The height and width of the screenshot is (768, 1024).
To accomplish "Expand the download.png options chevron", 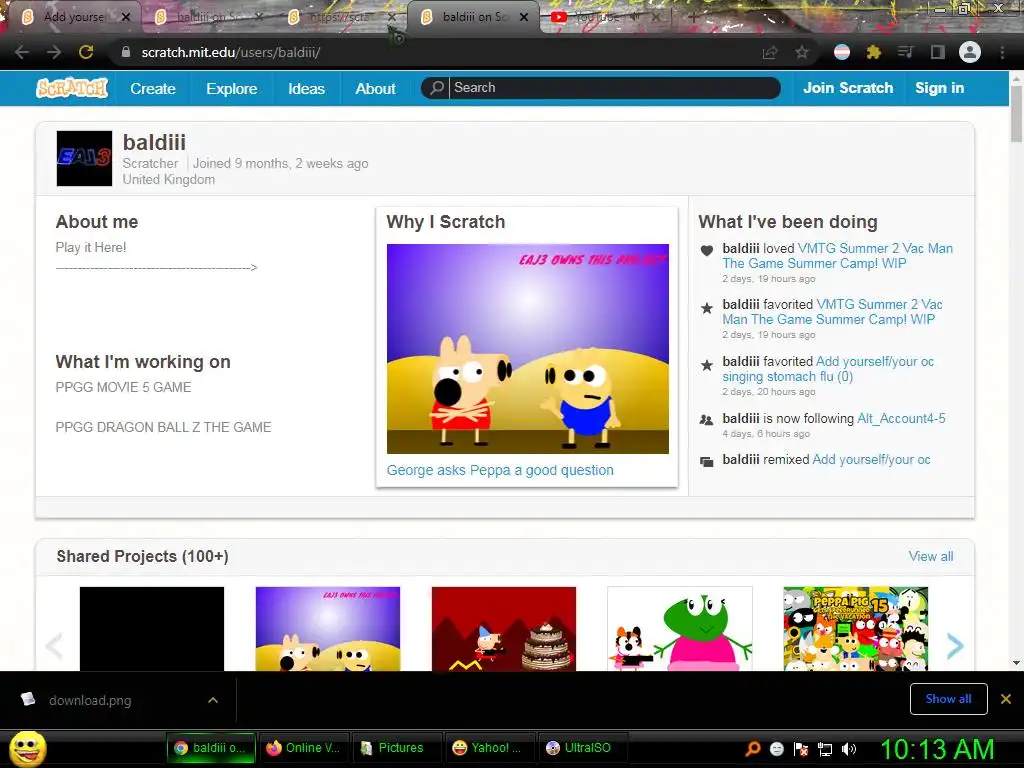I will click(213, 700).
